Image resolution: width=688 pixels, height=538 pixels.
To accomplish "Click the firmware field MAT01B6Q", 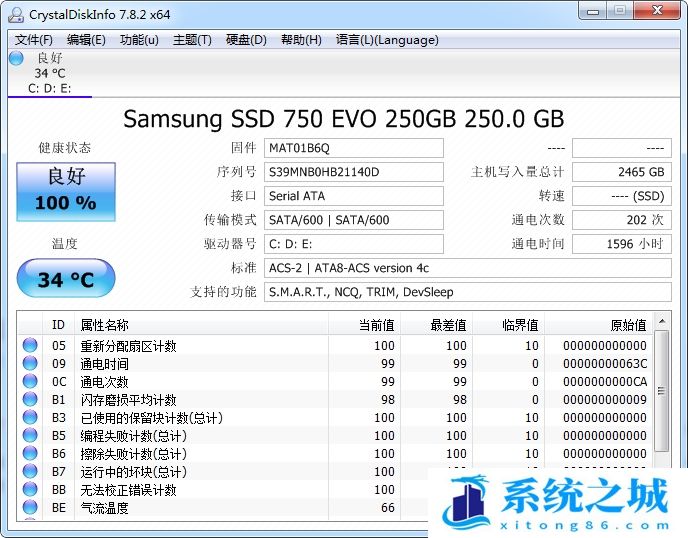I will pos(354,148).
